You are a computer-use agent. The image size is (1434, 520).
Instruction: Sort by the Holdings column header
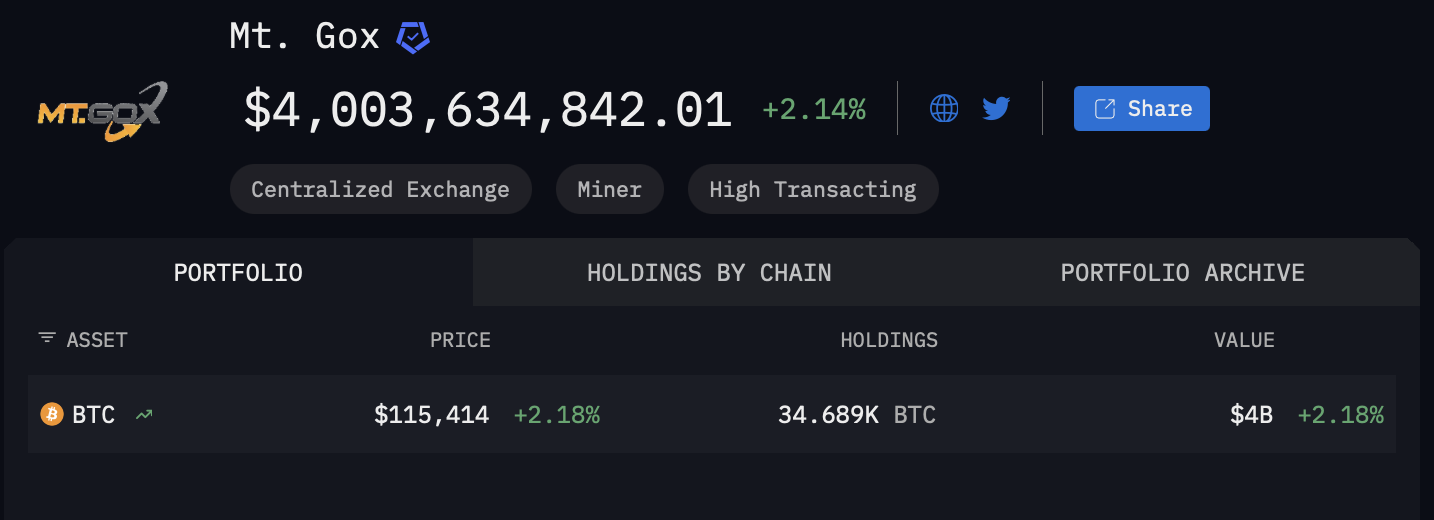889,340
